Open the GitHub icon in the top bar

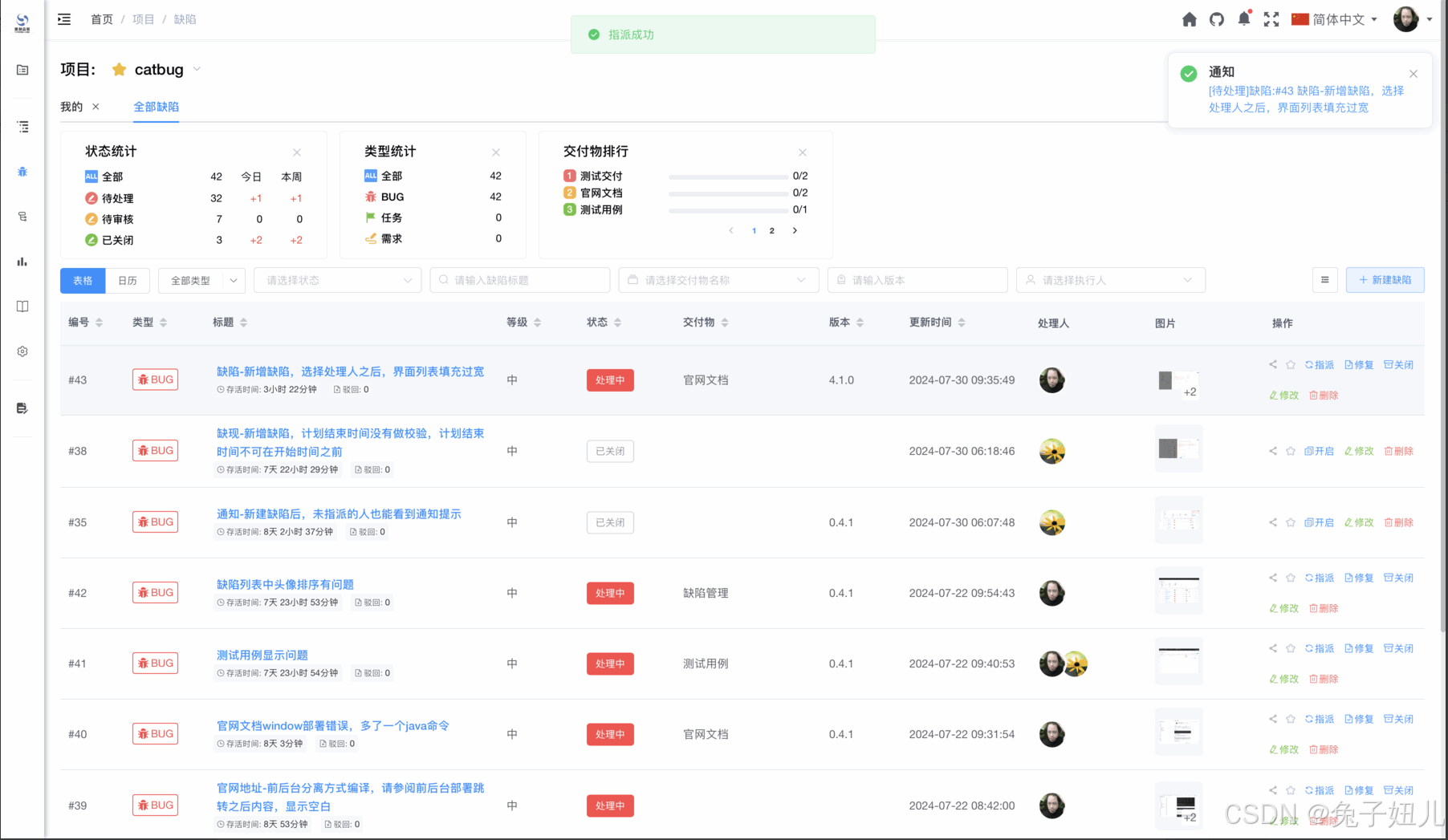pyautogui.click(x=1216, y=18)
